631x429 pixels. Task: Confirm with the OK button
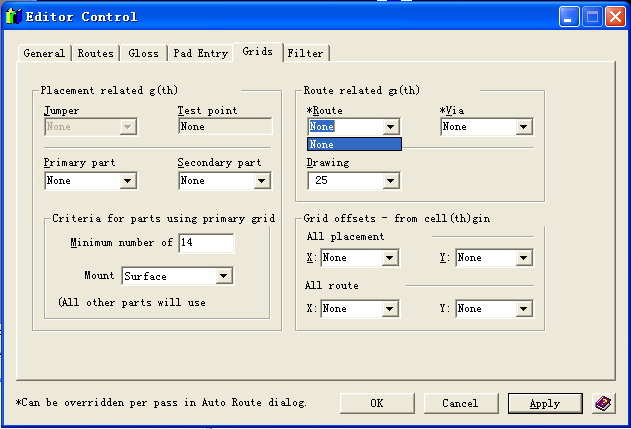tap(377, 403)
